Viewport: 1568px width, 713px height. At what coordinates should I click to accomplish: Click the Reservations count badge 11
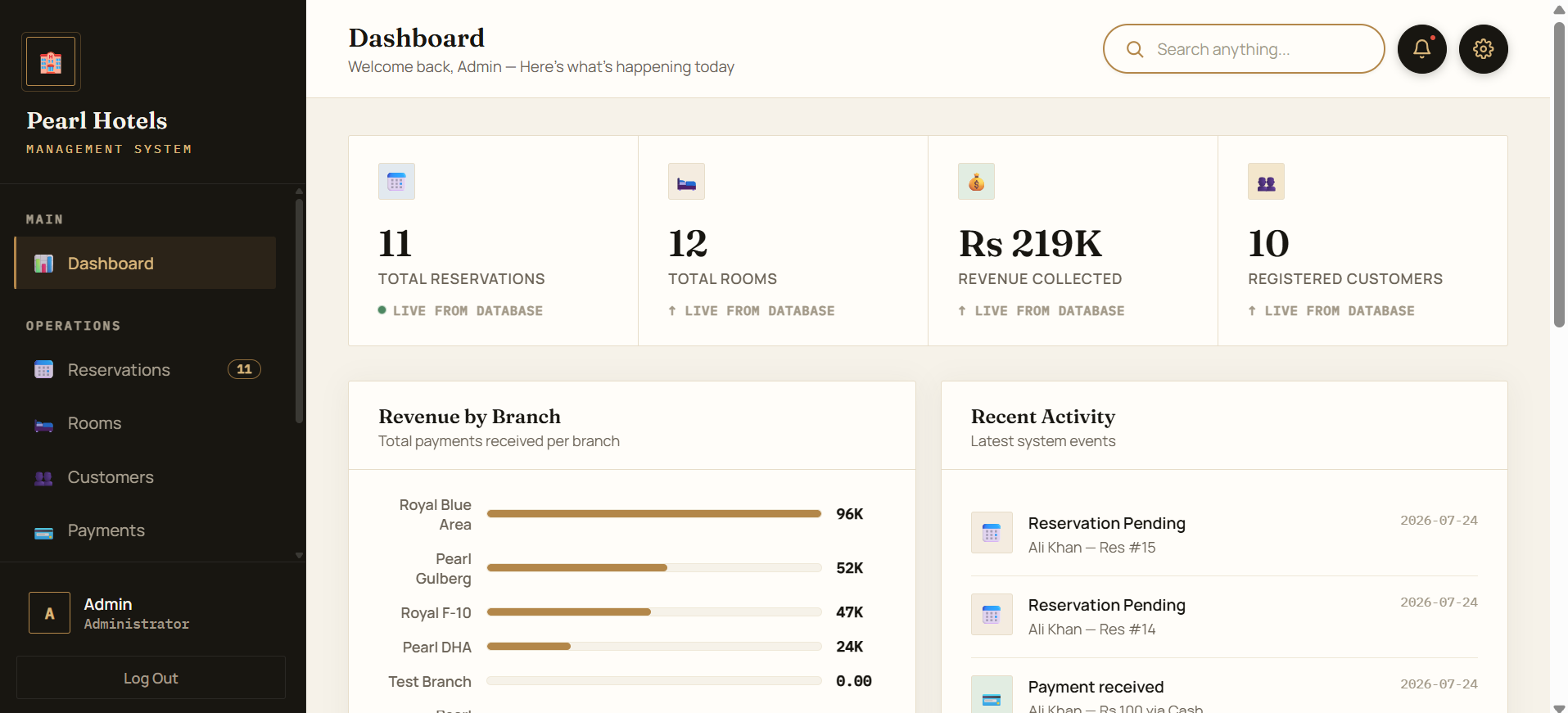[x=244, y=369]
